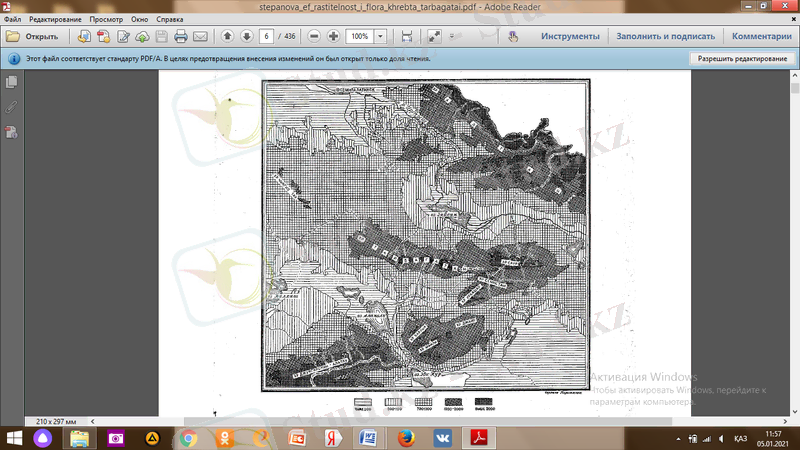
Task: Click the zoom out minus button
Action: point(314,37)
